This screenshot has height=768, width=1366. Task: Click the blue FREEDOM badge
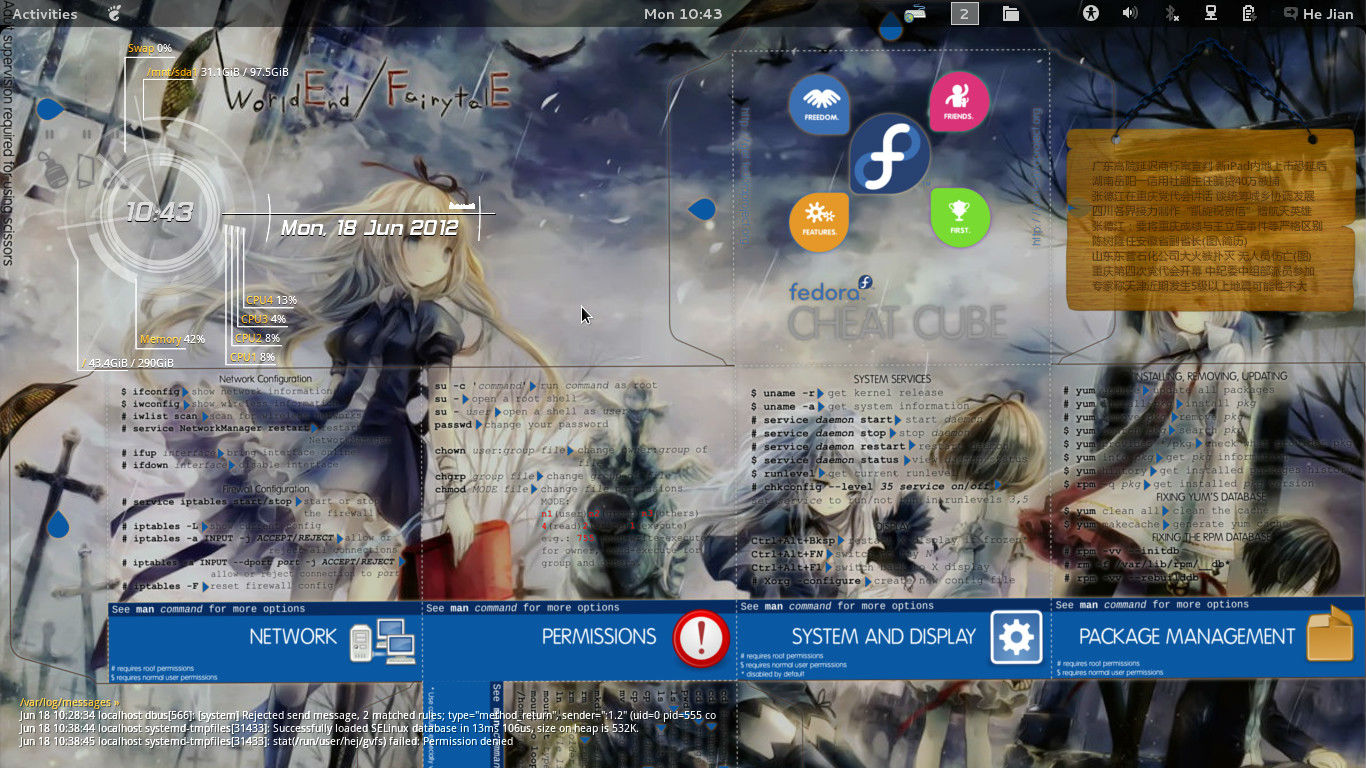click(819, 104)
